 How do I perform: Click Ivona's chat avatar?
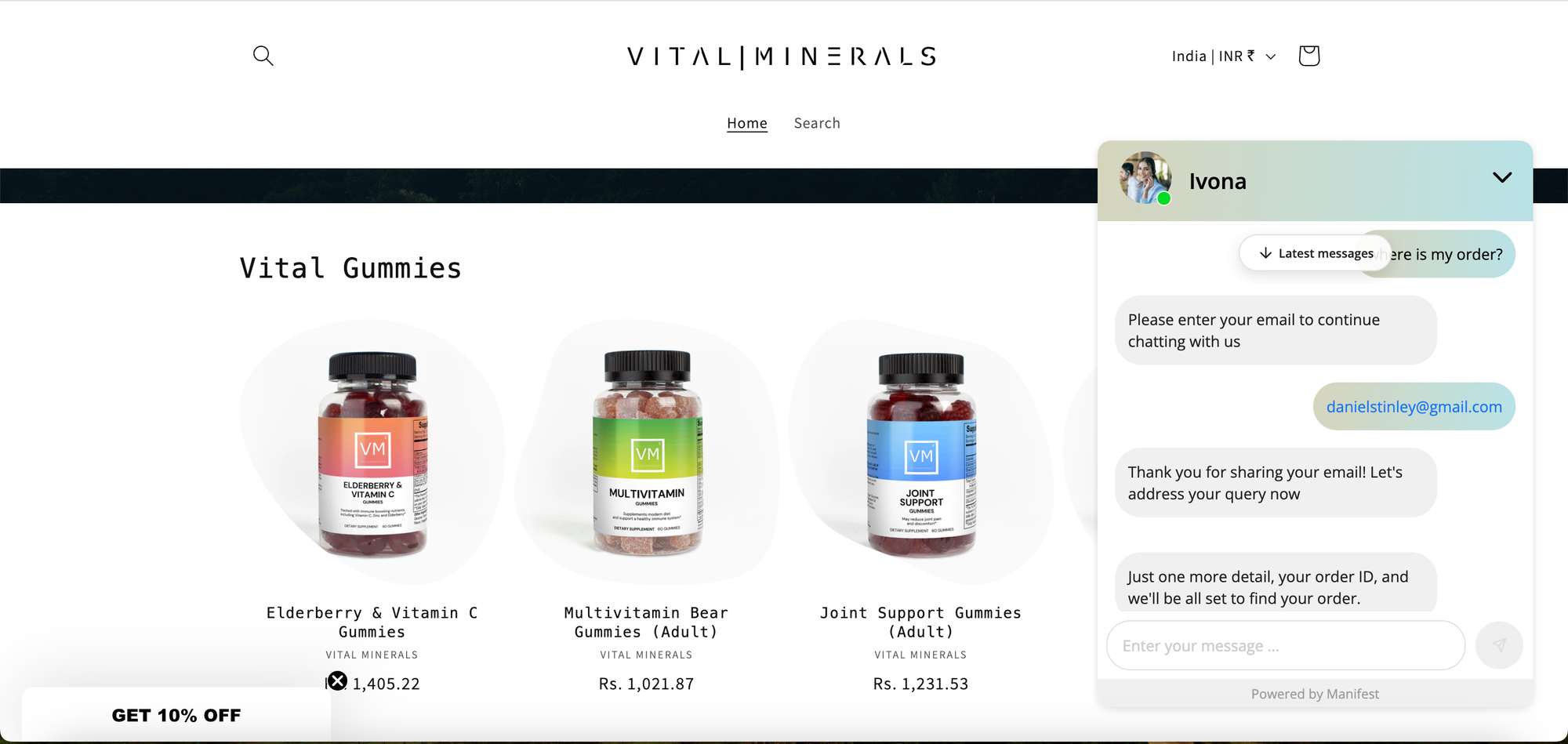[1145, 179]
